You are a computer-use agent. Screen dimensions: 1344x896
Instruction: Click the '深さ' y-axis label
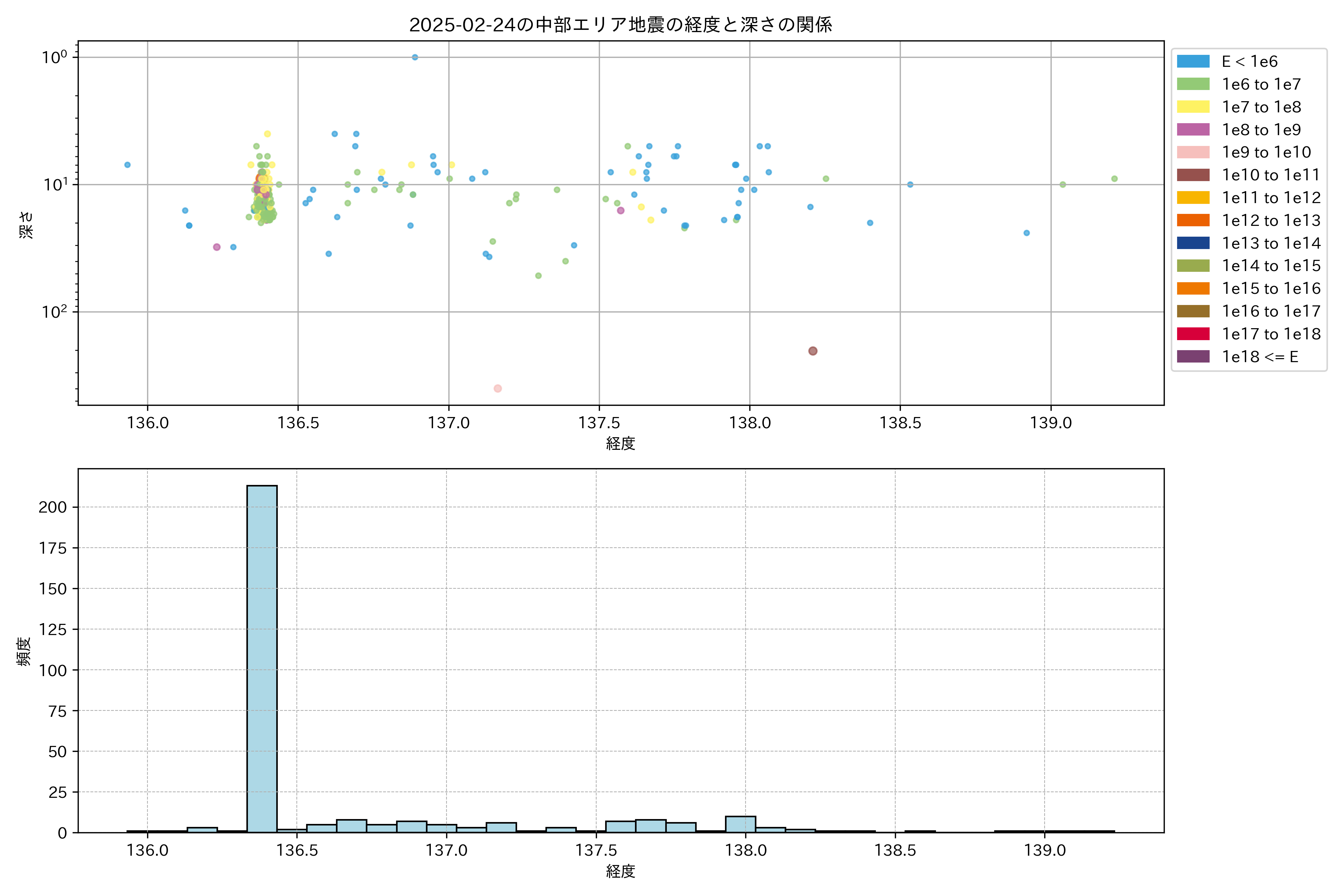coord(26,225)
